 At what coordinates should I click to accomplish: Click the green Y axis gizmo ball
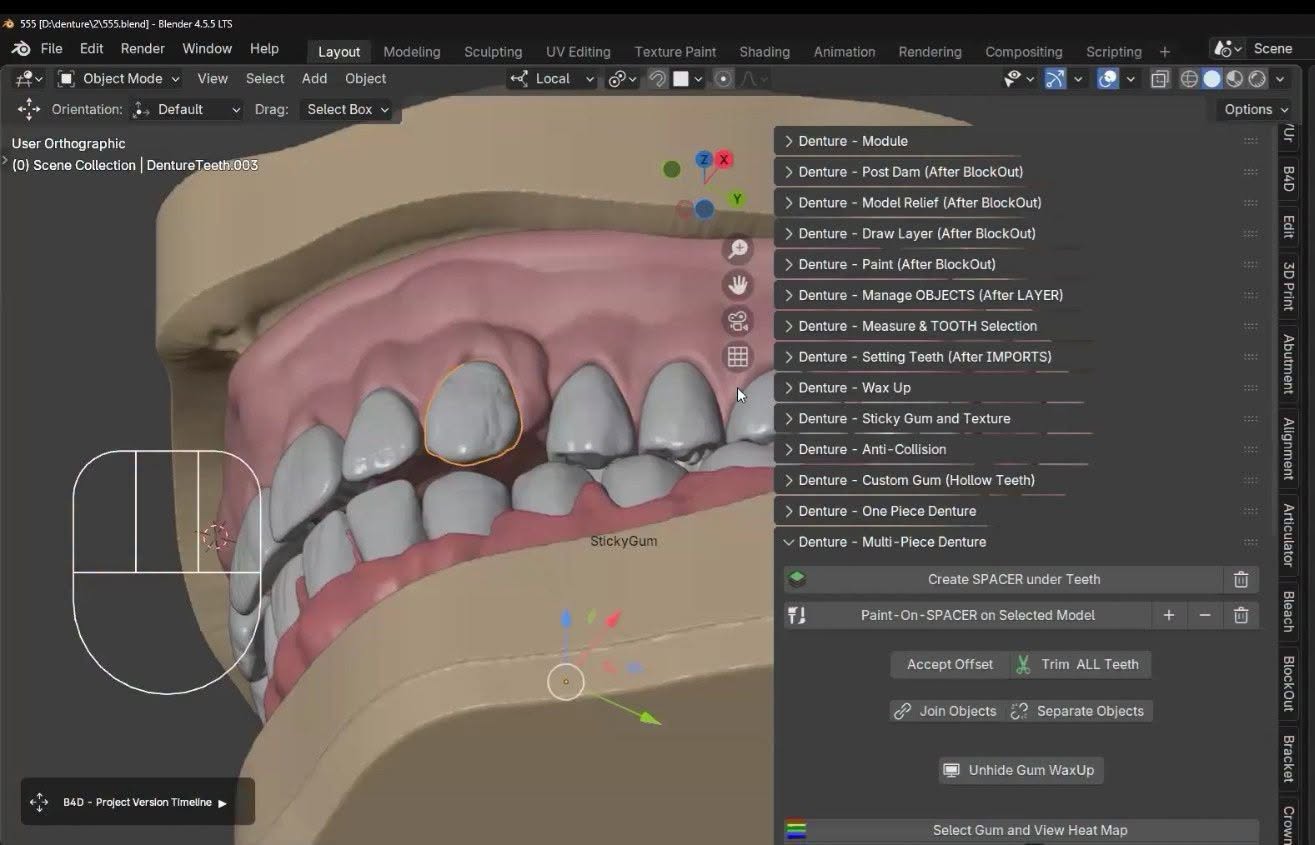tap(737, 199)
